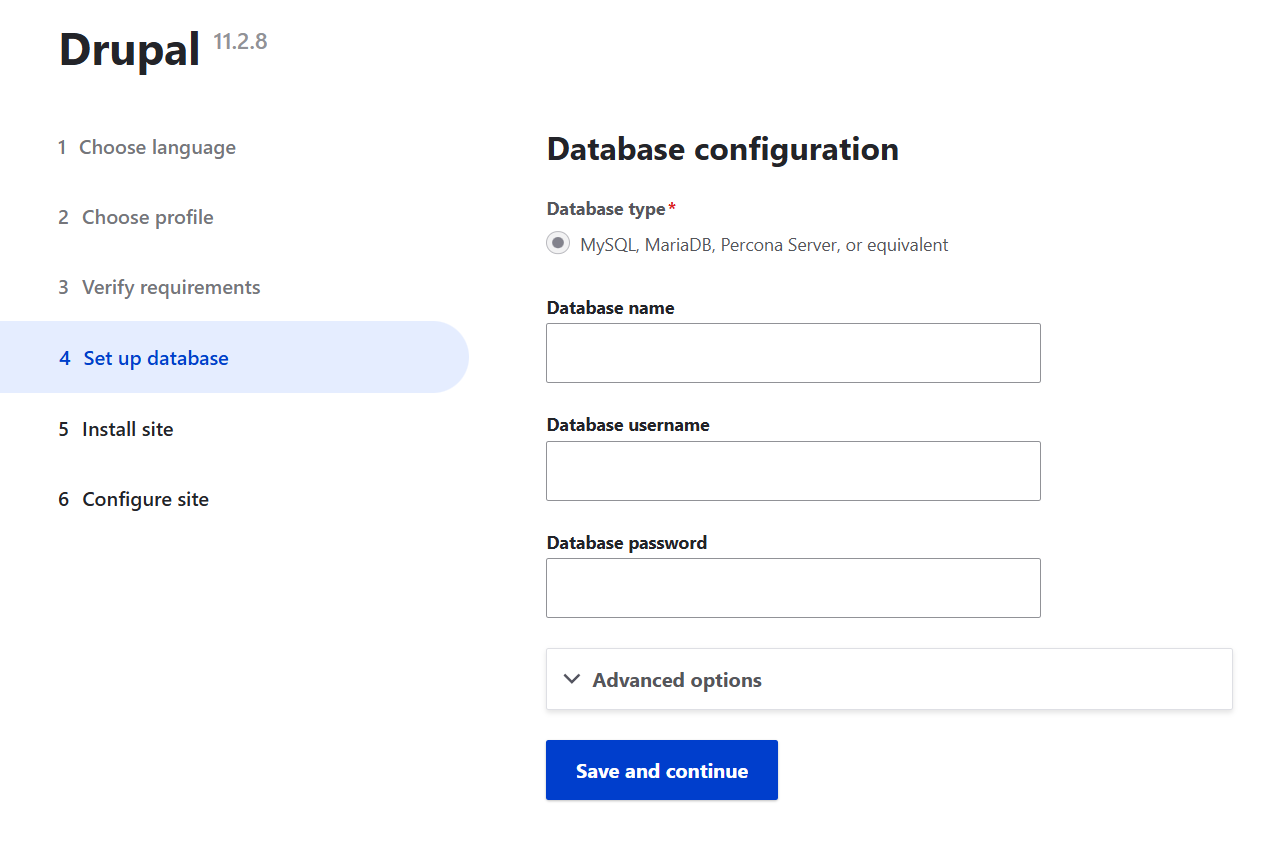Expand the Advanced options chevron
This screenshot has height=860, width=1270.
point(572,679)
